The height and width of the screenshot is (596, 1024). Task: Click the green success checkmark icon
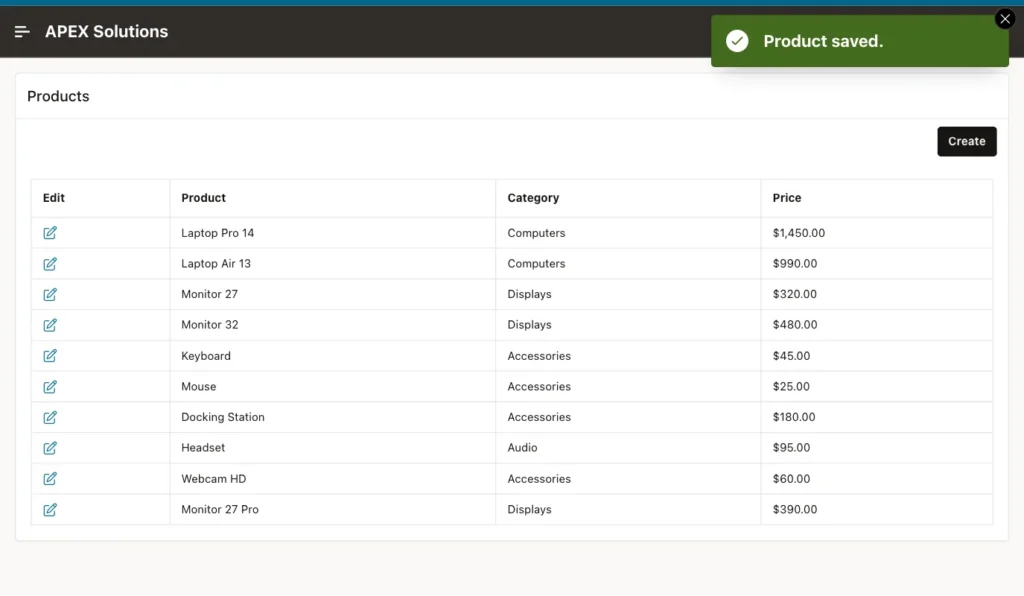point(737,41)
